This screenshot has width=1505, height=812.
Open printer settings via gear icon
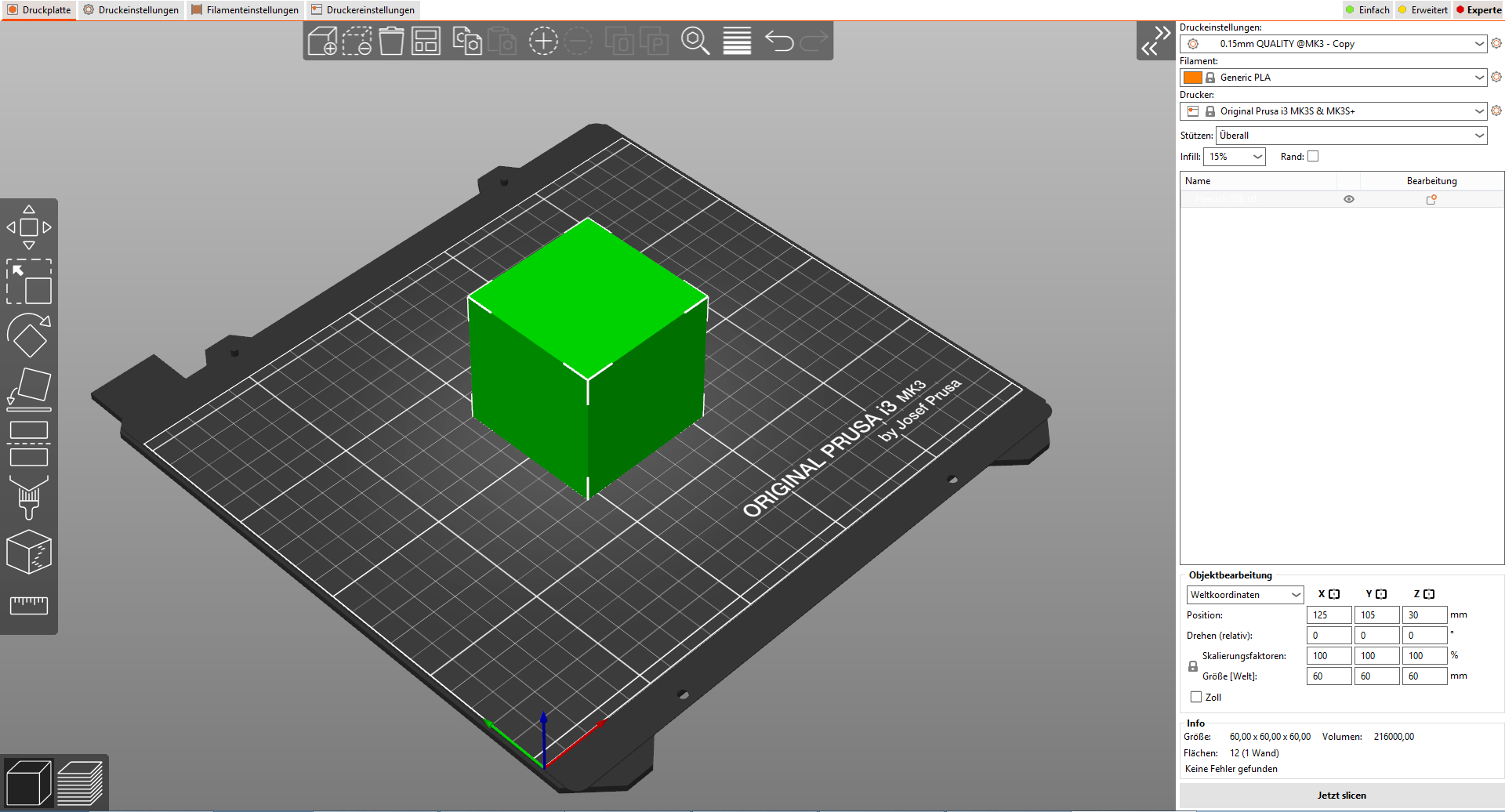(x=1496, y=111)
